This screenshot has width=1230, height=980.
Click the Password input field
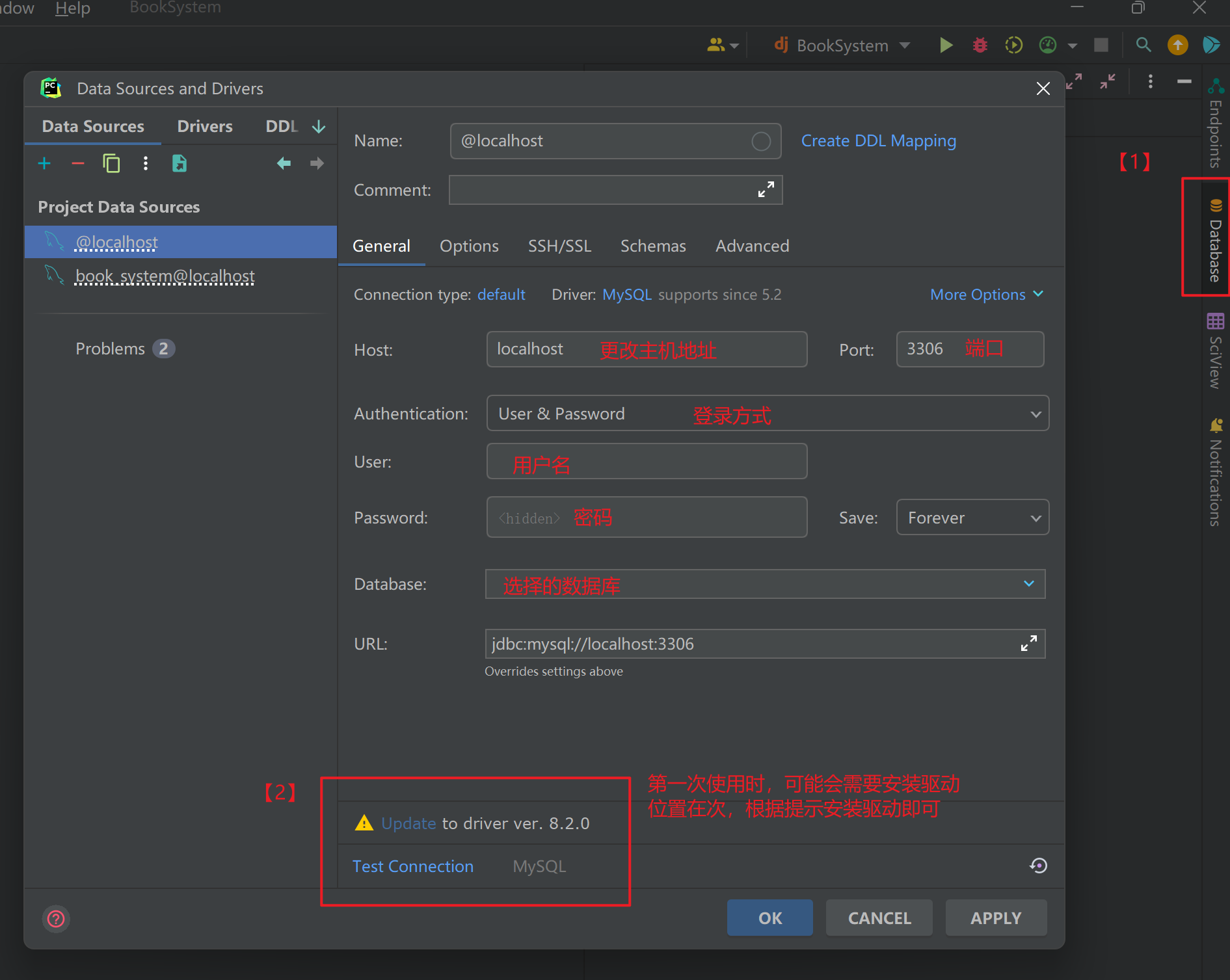(x=647, y=517)
